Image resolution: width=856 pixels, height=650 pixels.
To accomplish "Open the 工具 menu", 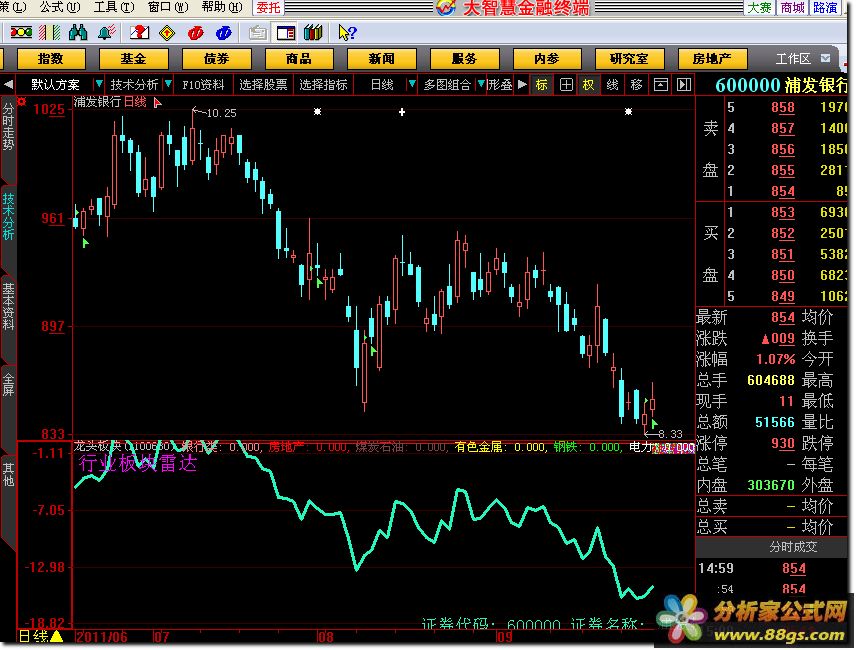I will 114,8.
